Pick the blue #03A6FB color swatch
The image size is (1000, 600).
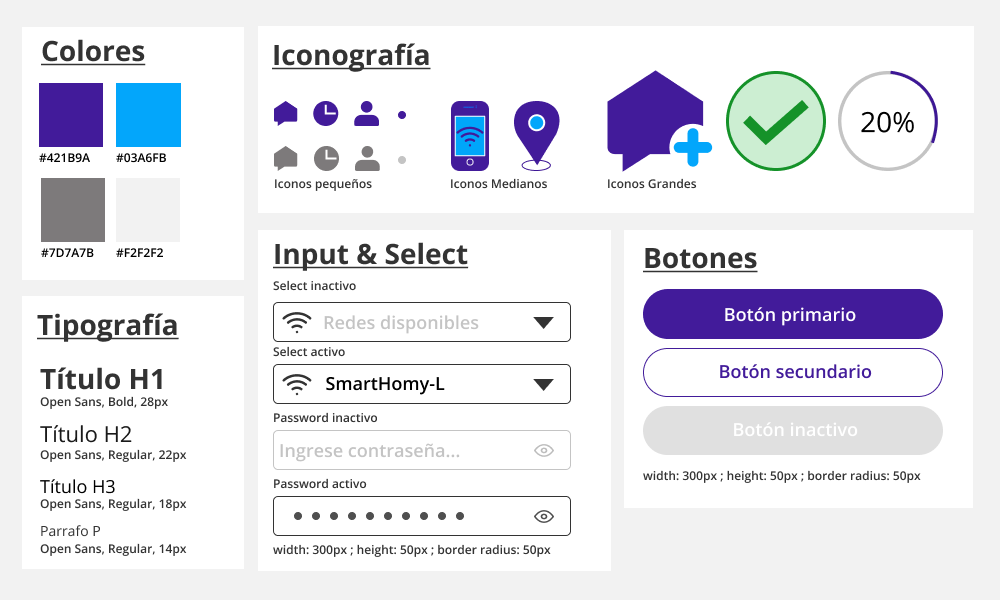[x=148, y=115]
